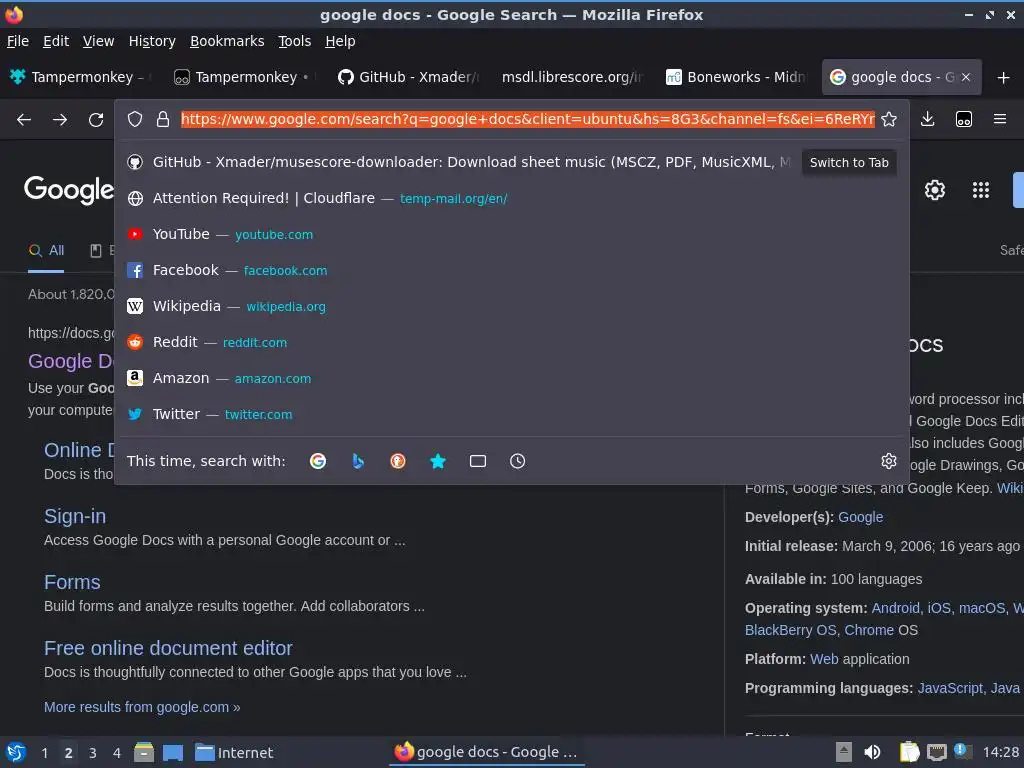
Task: Reload the current page
Action: (x=96, y=120)
